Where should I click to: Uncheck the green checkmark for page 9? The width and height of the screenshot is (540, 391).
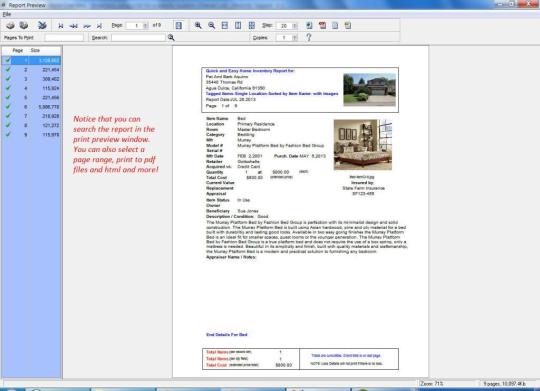[8, 135]
